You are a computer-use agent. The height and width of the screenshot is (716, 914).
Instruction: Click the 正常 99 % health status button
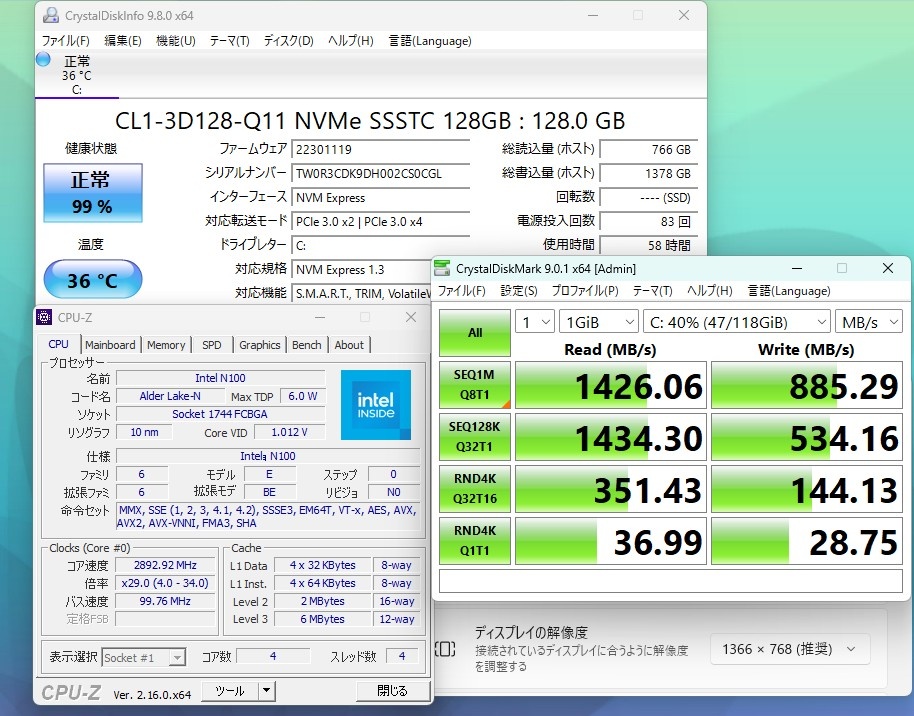[x=93, y=193]
